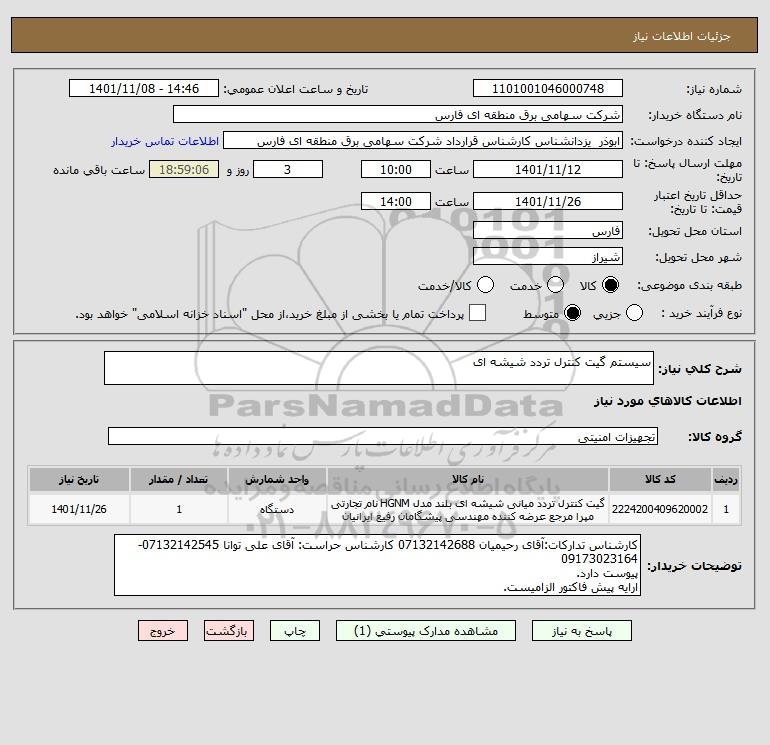Click the row number cell 1
770x745 pixels.
pos(726,509)
